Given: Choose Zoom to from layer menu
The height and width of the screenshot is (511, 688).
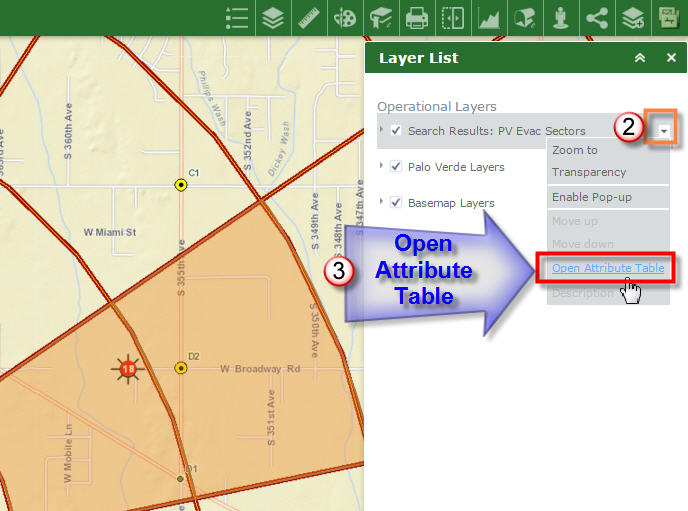Looking at the screenshot, I should click(x=574, y=150).
